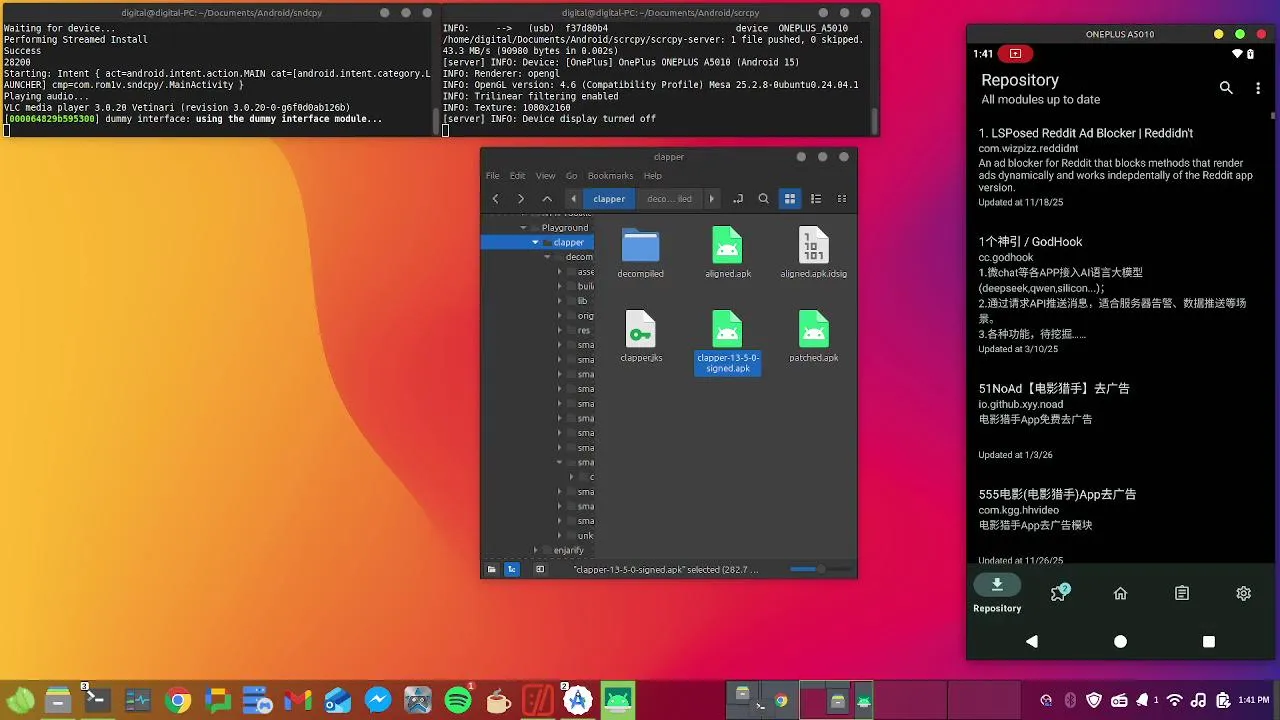Open the Settings tab on phone
This screenshot has width=1280, height=720.
pyautogui.click(x=1243, y=593)
